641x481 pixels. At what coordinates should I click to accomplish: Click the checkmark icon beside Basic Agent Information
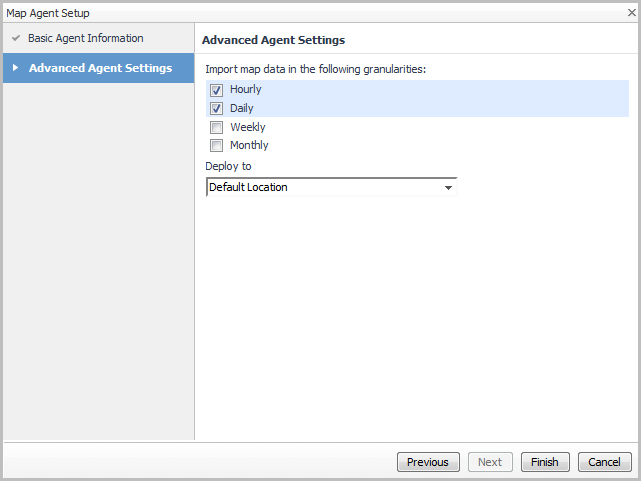point(15,39)
